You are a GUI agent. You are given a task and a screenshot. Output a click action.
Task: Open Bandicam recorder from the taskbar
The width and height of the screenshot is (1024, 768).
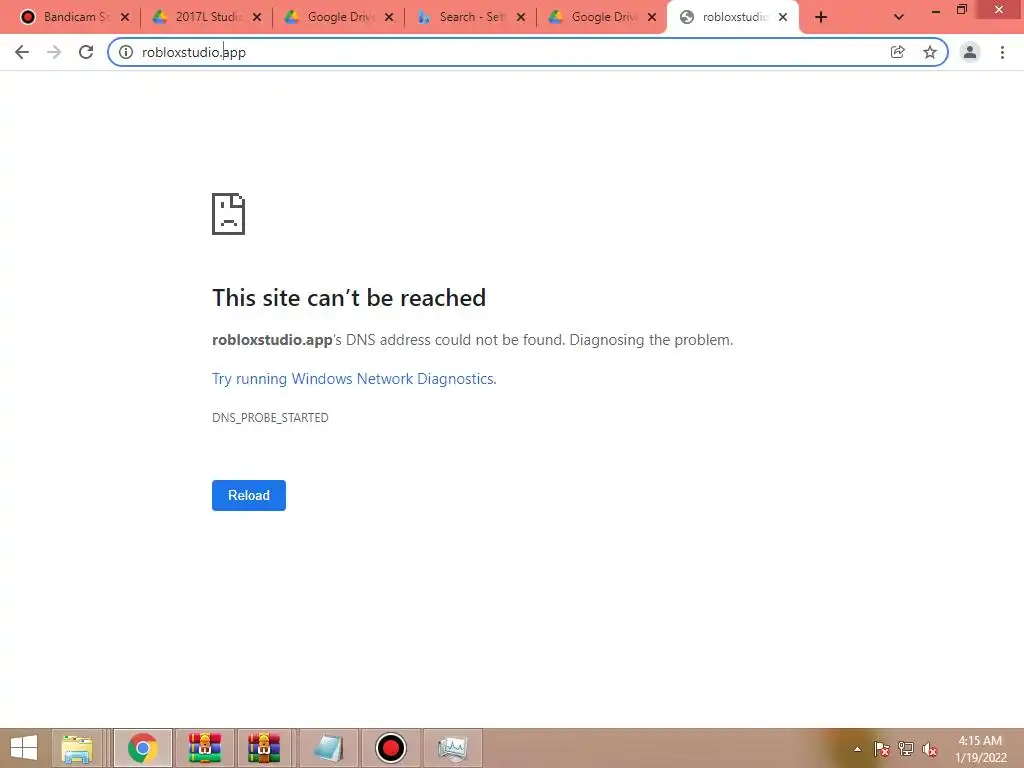[x=391, y=748]
